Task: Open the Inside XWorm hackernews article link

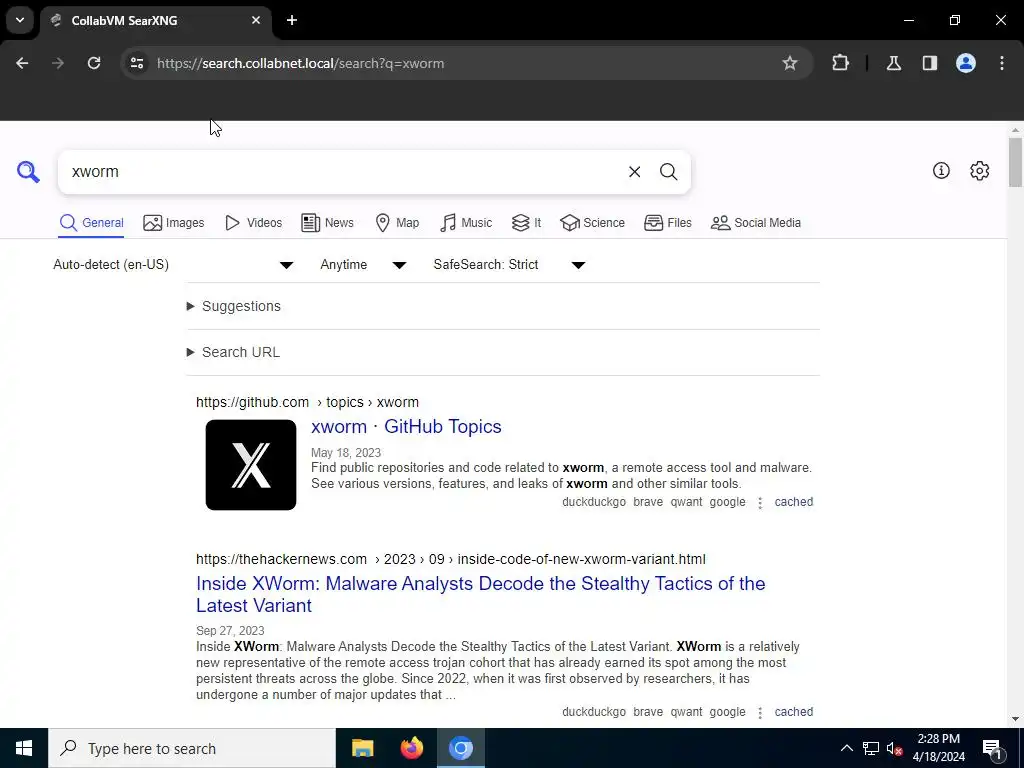Action: coord(481,594)
